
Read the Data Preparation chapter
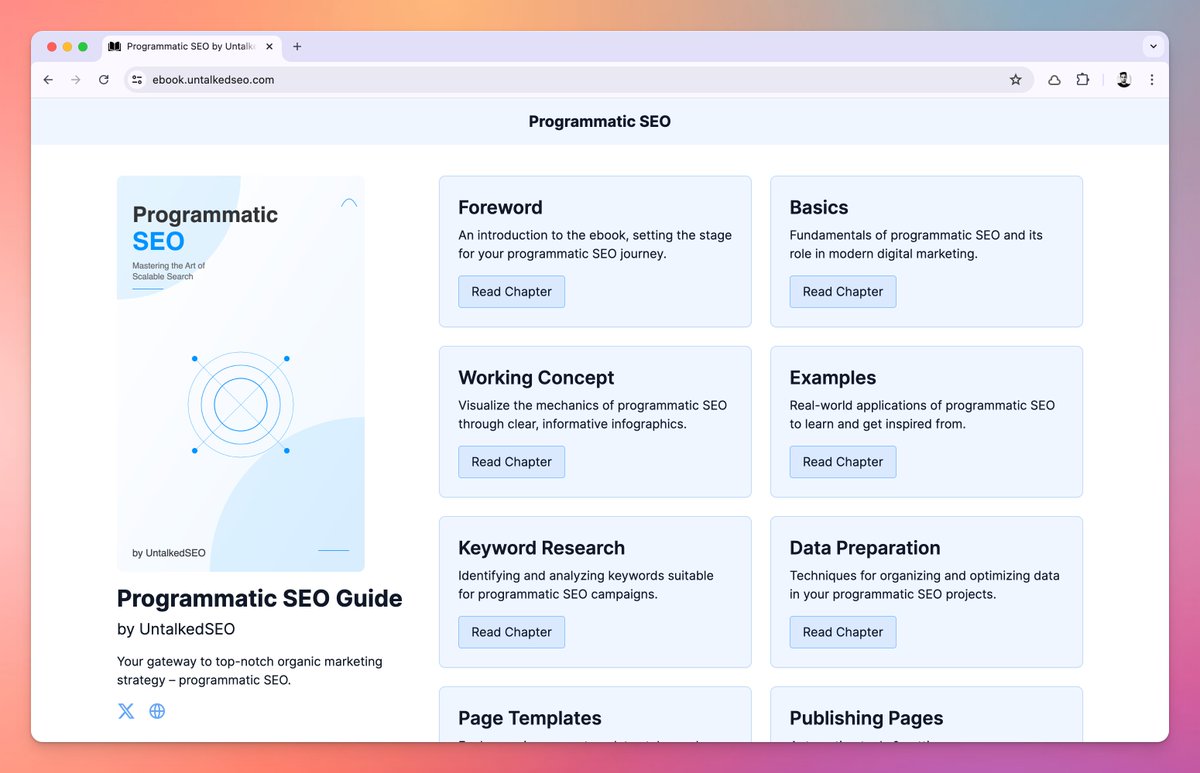(843, 632)
